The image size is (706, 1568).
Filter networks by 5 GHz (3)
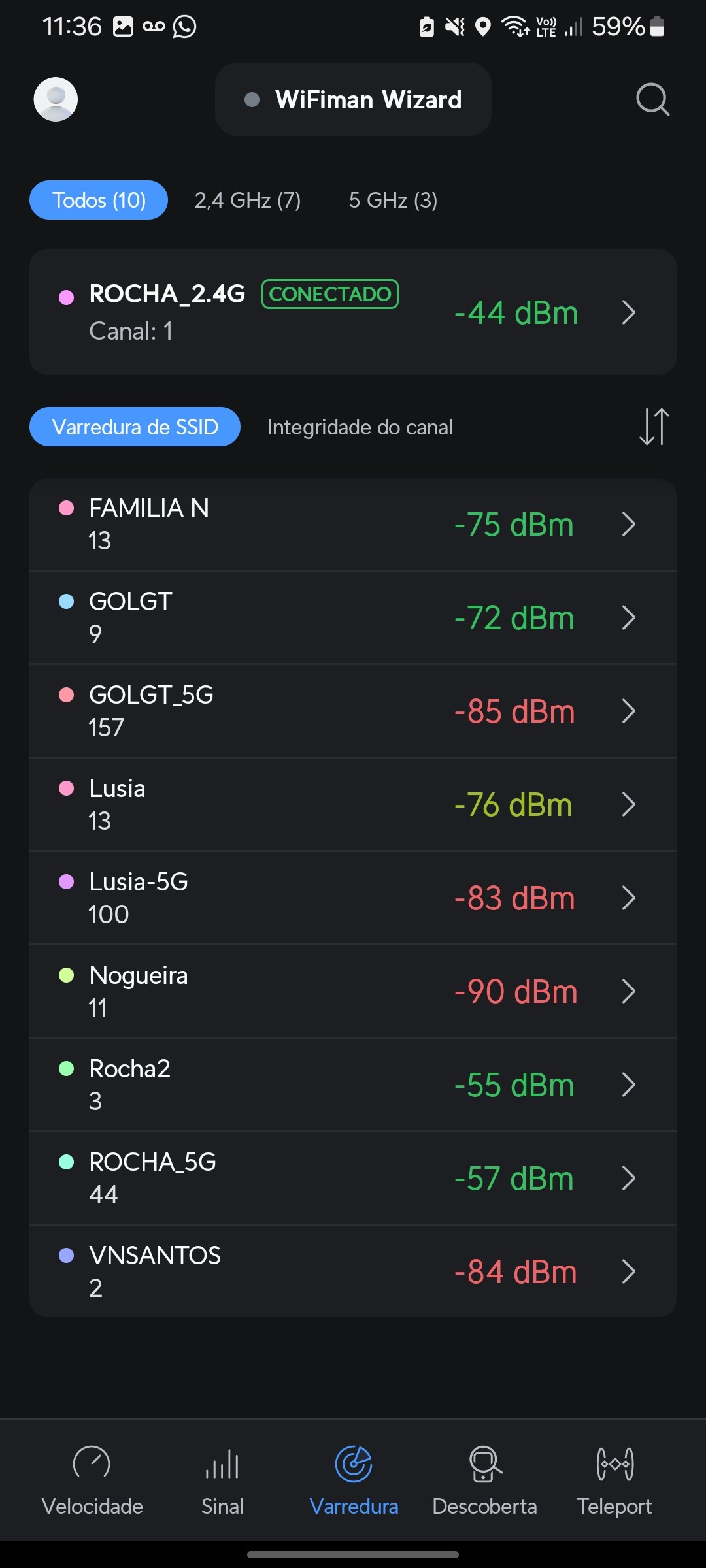tap(393, 200)
